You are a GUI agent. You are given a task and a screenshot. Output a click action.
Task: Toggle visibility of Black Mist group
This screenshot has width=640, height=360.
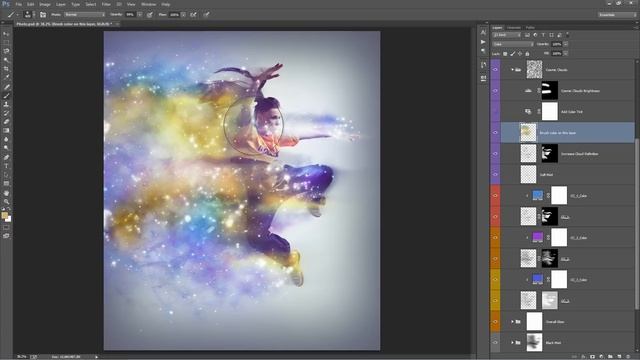[495, 342]
